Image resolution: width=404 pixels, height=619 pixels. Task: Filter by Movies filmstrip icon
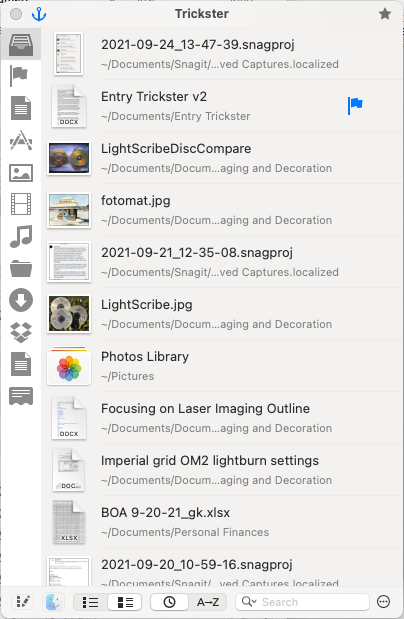point(21,204)
